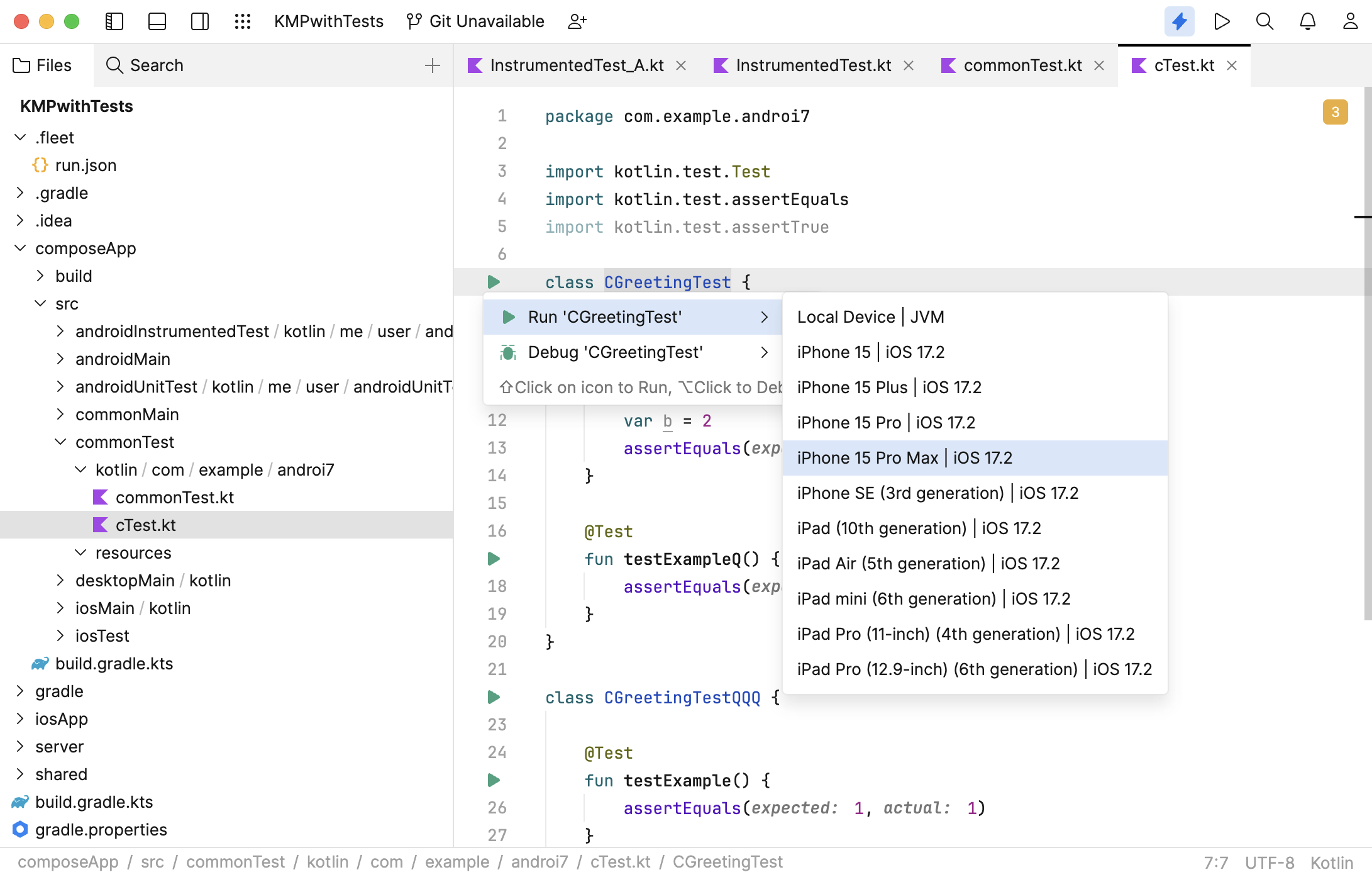The height and width of the screenshot is (877, 1372).
Task: Click the workspace grid icon in toolbar
Action: coord(243,21)
